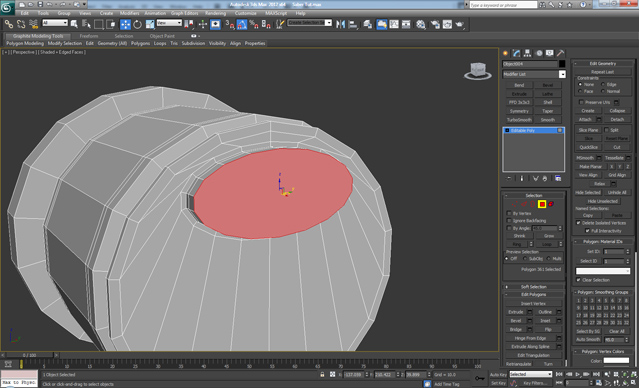Switch to the Freeform ribbon tab
Screen dimensions: 639x388
pyautogui.click(x=89, y=36)
